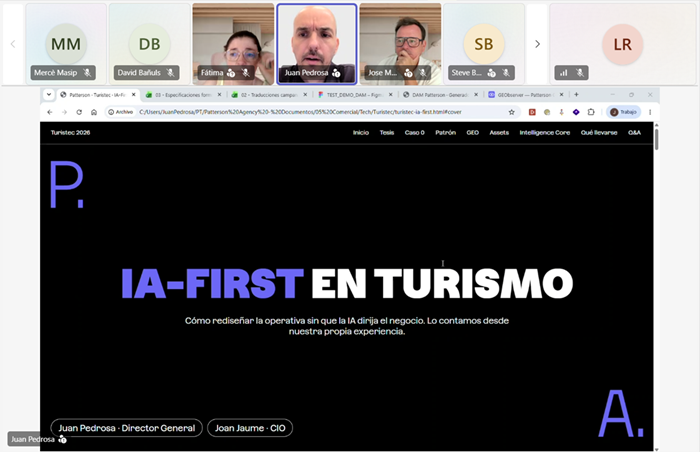Open 'Inicio' in page navigation
The width and height of the screenshot is (700, 452).
click(x=361, y=133)
